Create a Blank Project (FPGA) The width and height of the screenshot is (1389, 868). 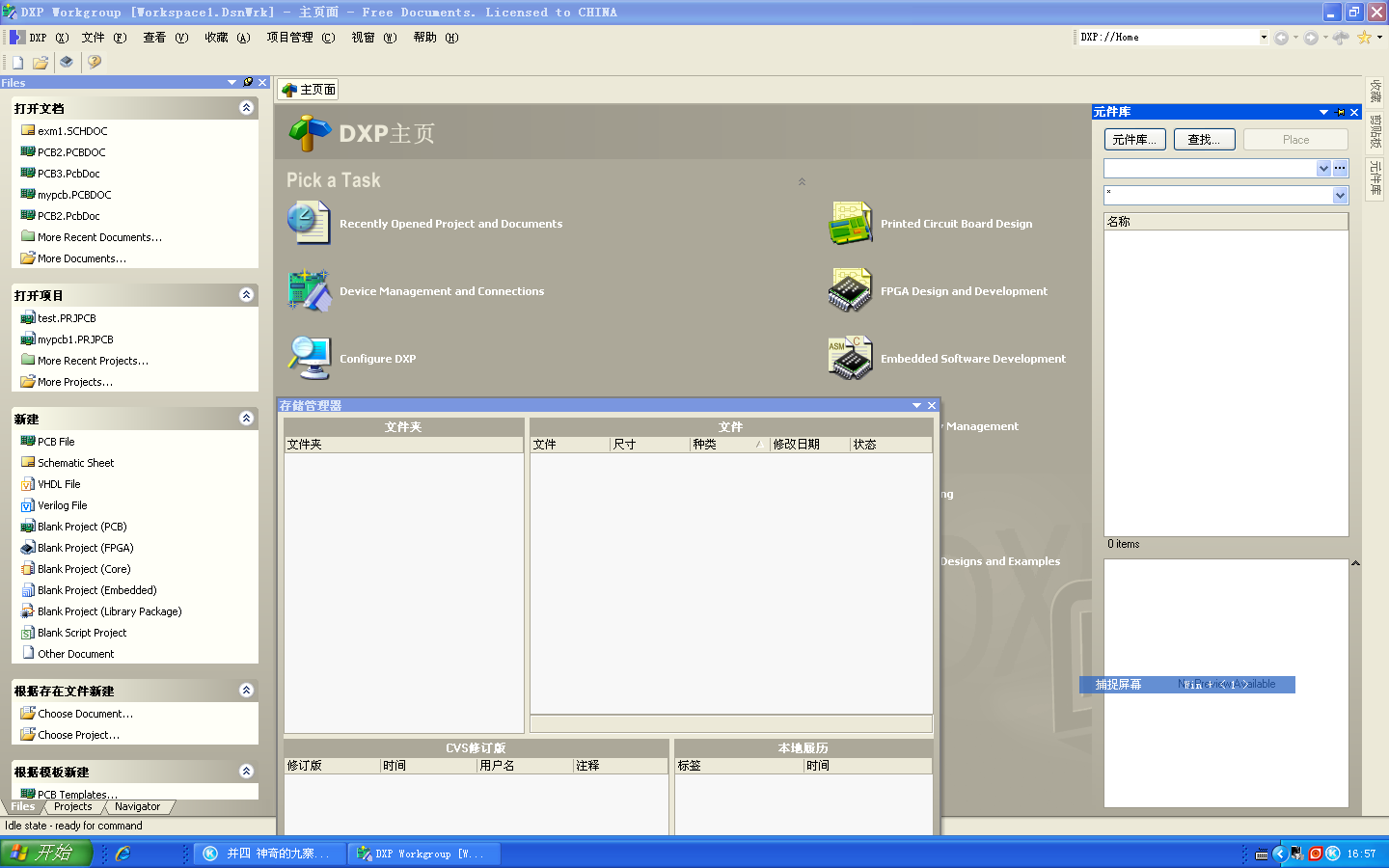coord(86,548)
